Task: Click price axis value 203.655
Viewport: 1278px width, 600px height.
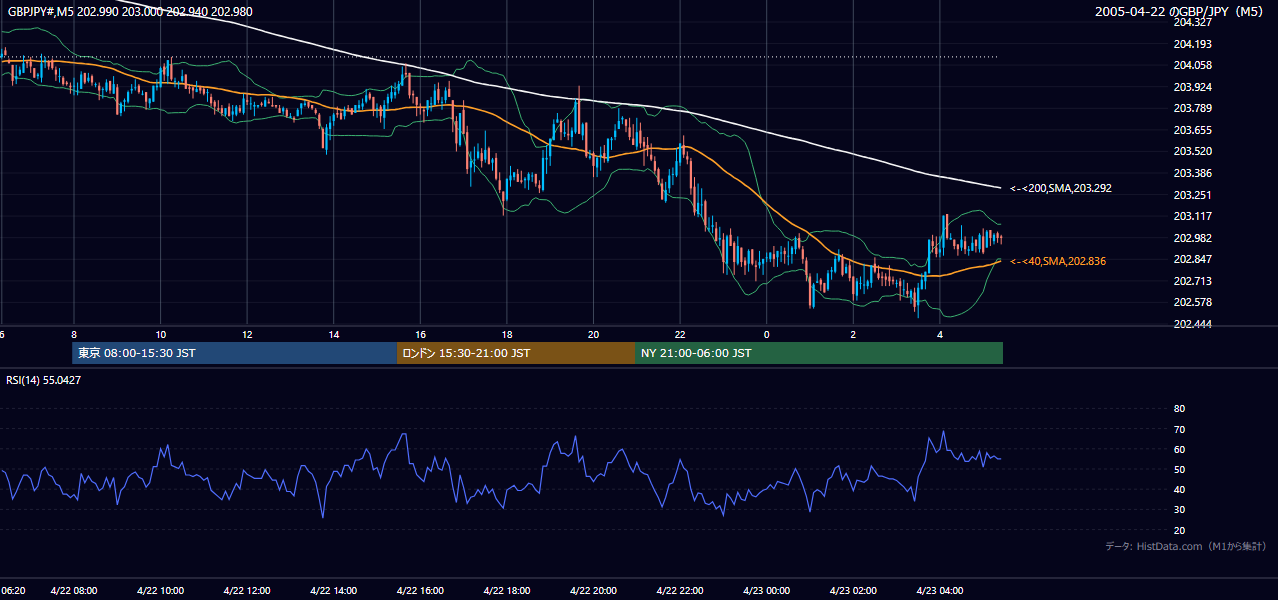Action: 1193,130
